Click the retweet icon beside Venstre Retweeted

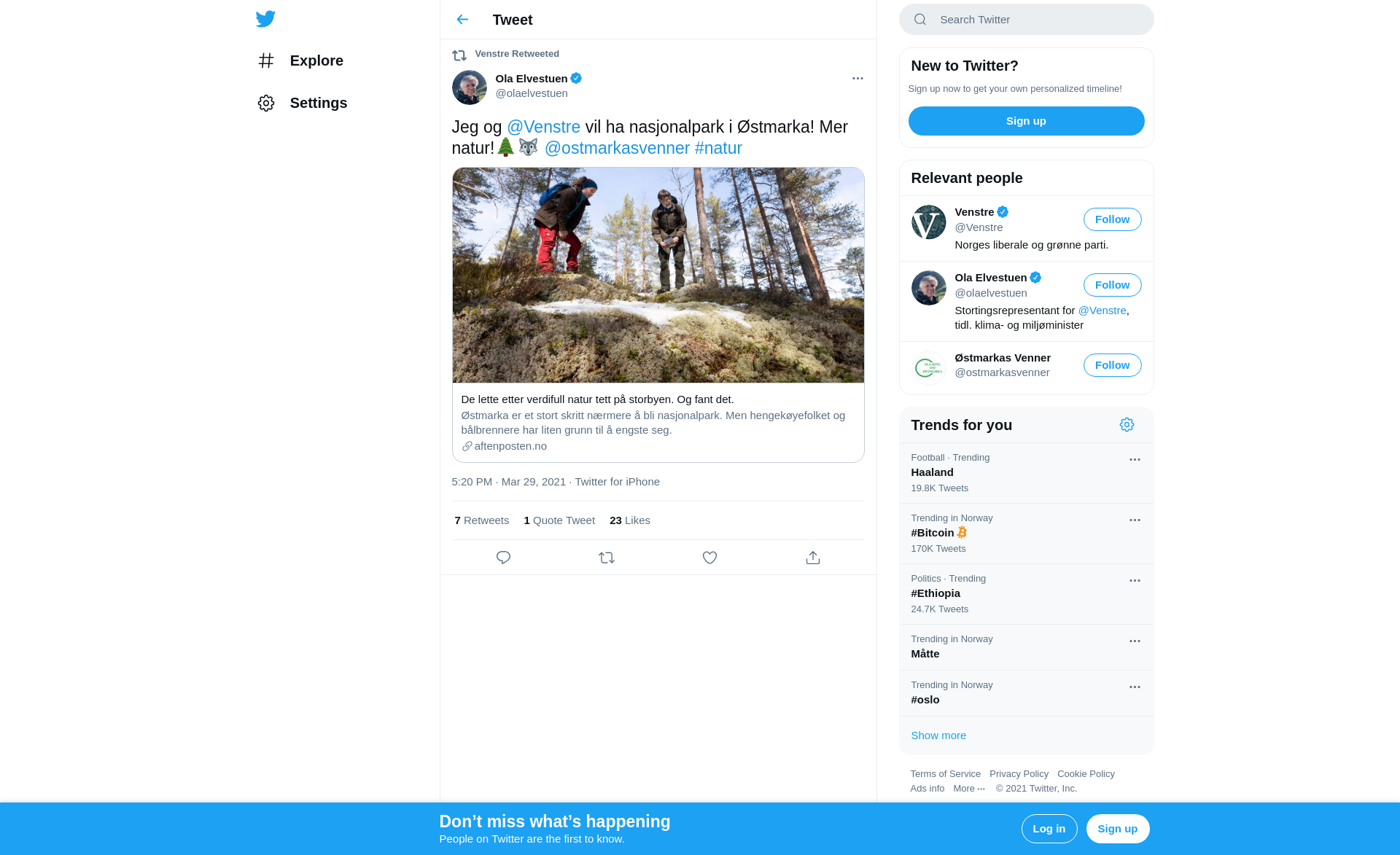pos(459,55)
